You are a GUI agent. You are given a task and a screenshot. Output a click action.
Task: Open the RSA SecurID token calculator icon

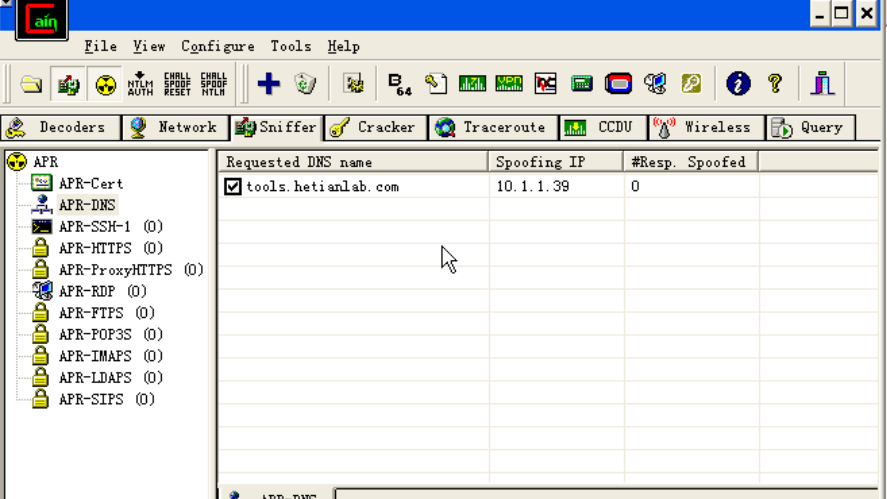click(618, 84)
